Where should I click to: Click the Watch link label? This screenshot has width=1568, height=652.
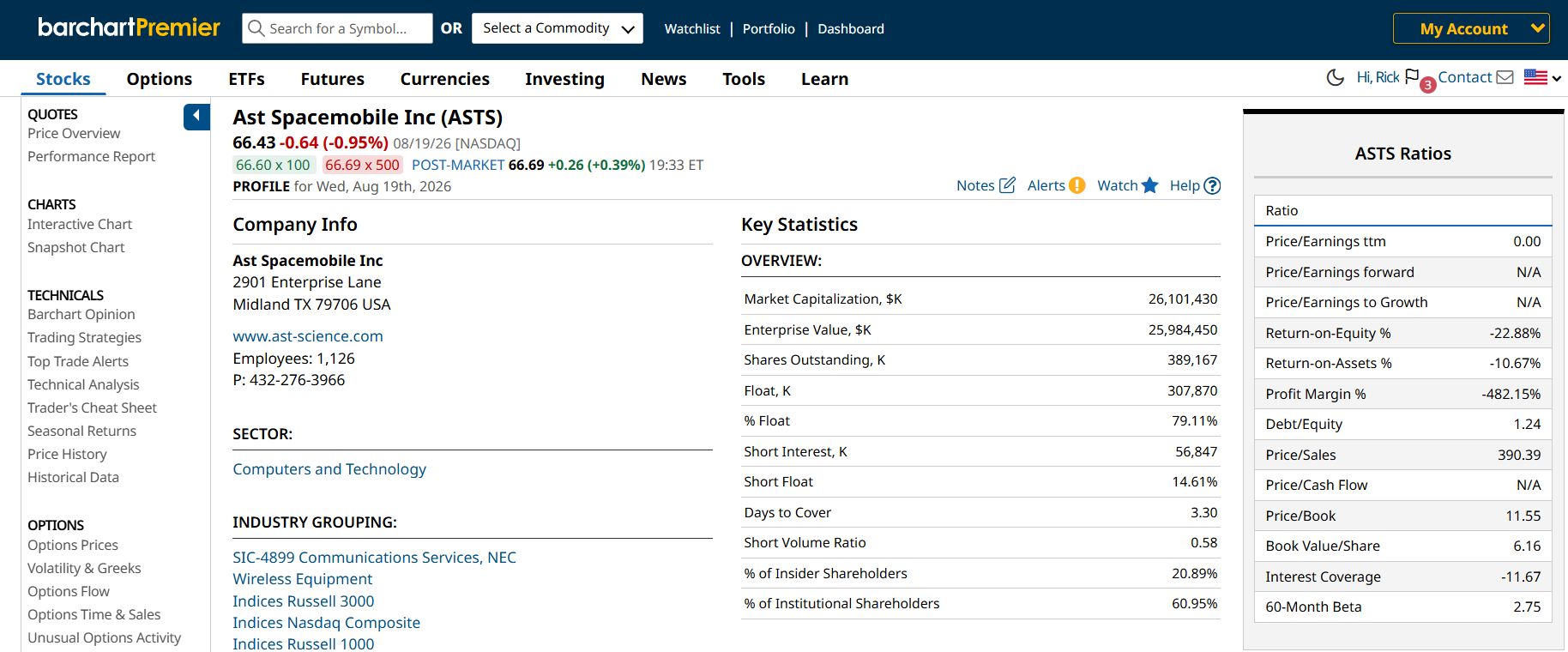tap(1117, 185)
